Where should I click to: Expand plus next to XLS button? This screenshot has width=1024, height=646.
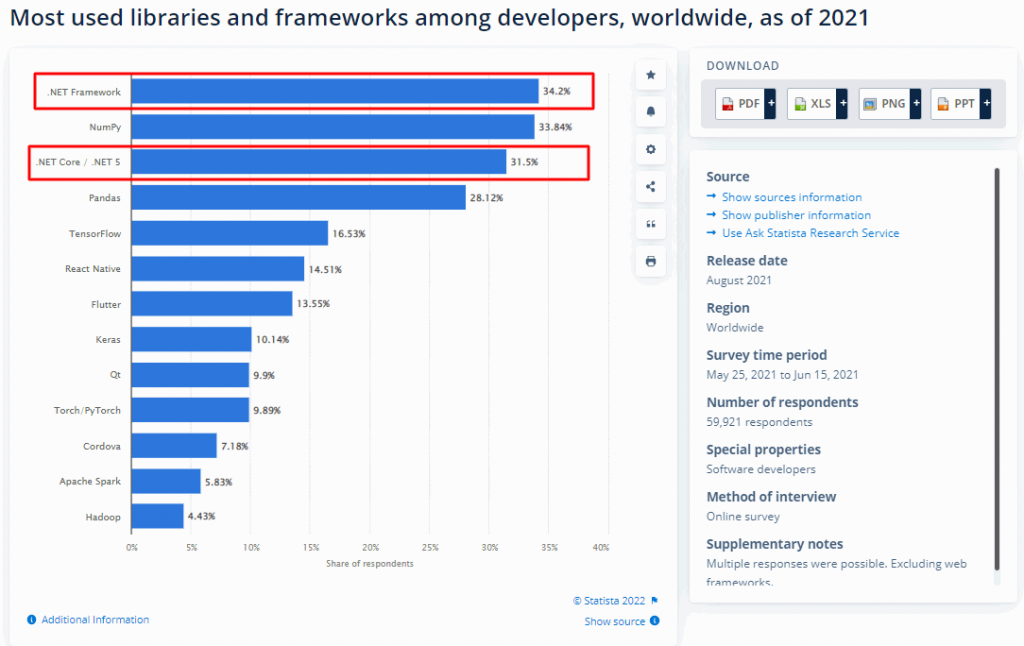[842, 104]
